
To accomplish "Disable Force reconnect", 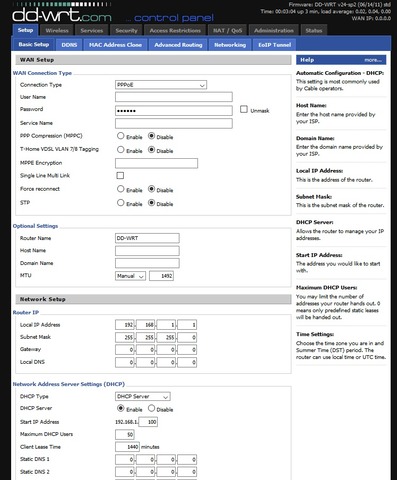I will 151,189.
